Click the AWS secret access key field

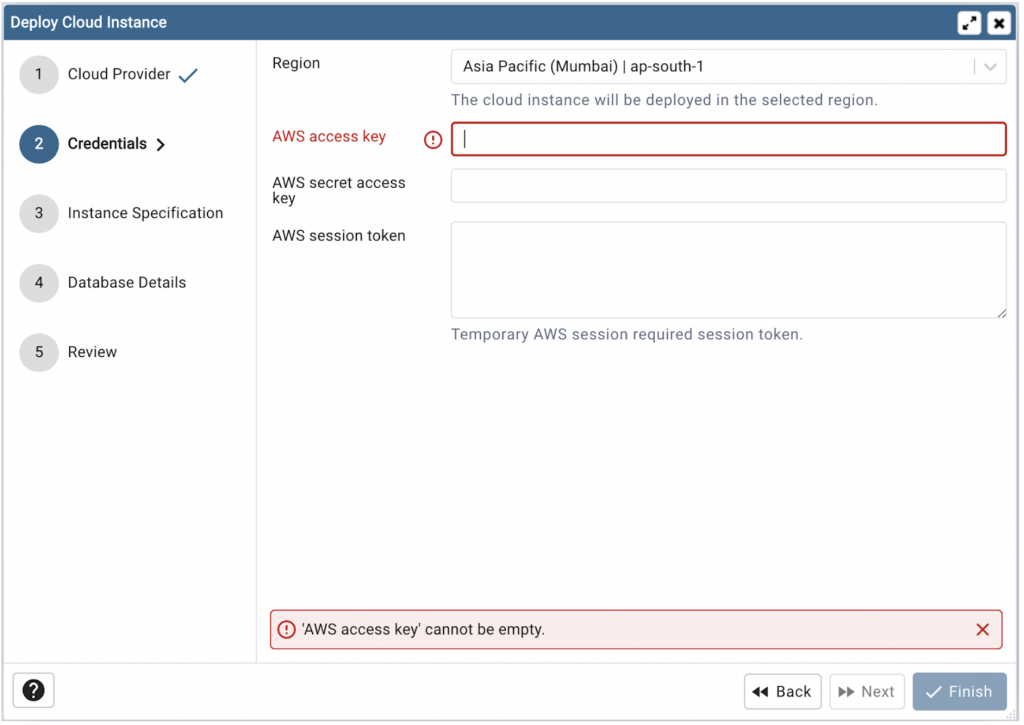[728, 186]
